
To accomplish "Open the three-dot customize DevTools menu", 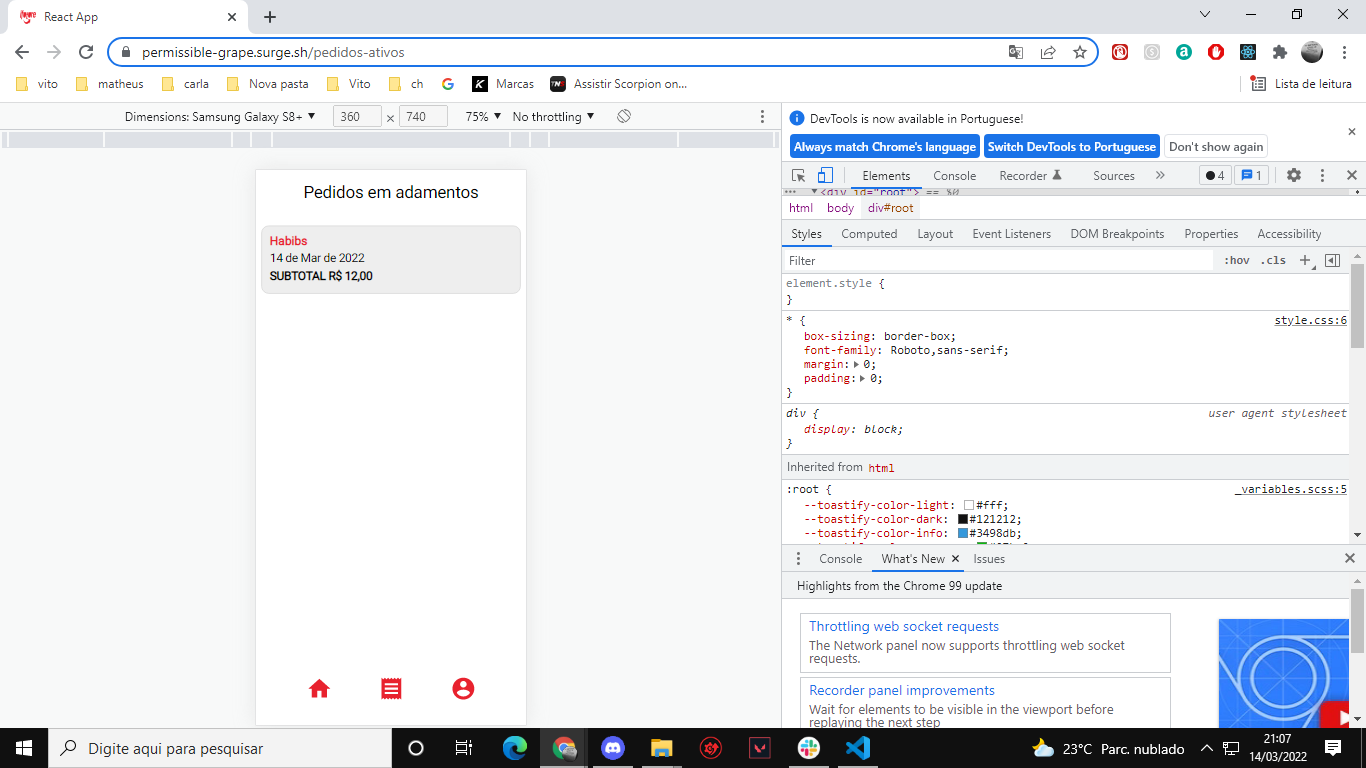I will pyautogui.click(x=1322, y=174).
